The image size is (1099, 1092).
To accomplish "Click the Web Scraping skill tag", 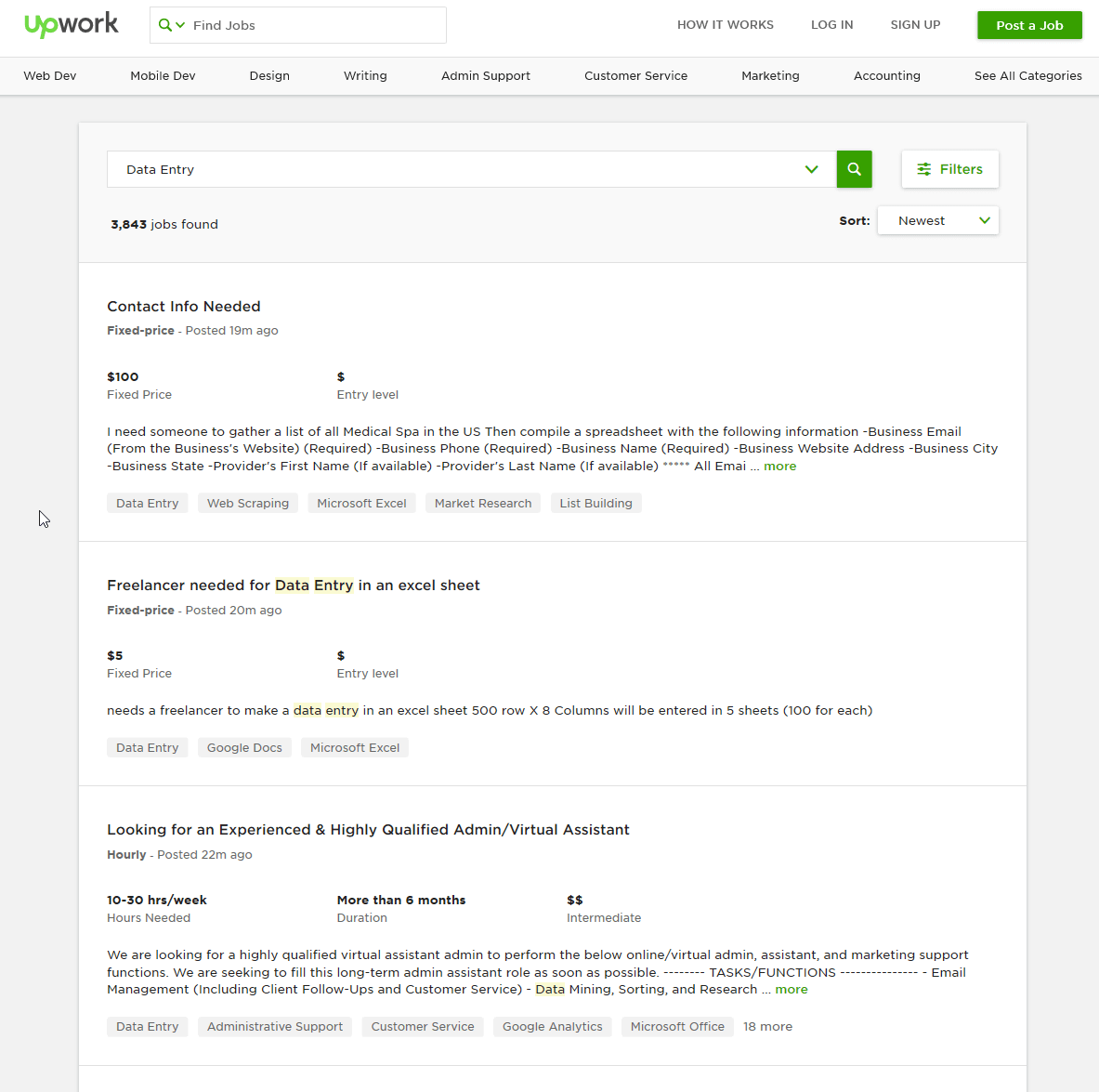I will point(248,503).
